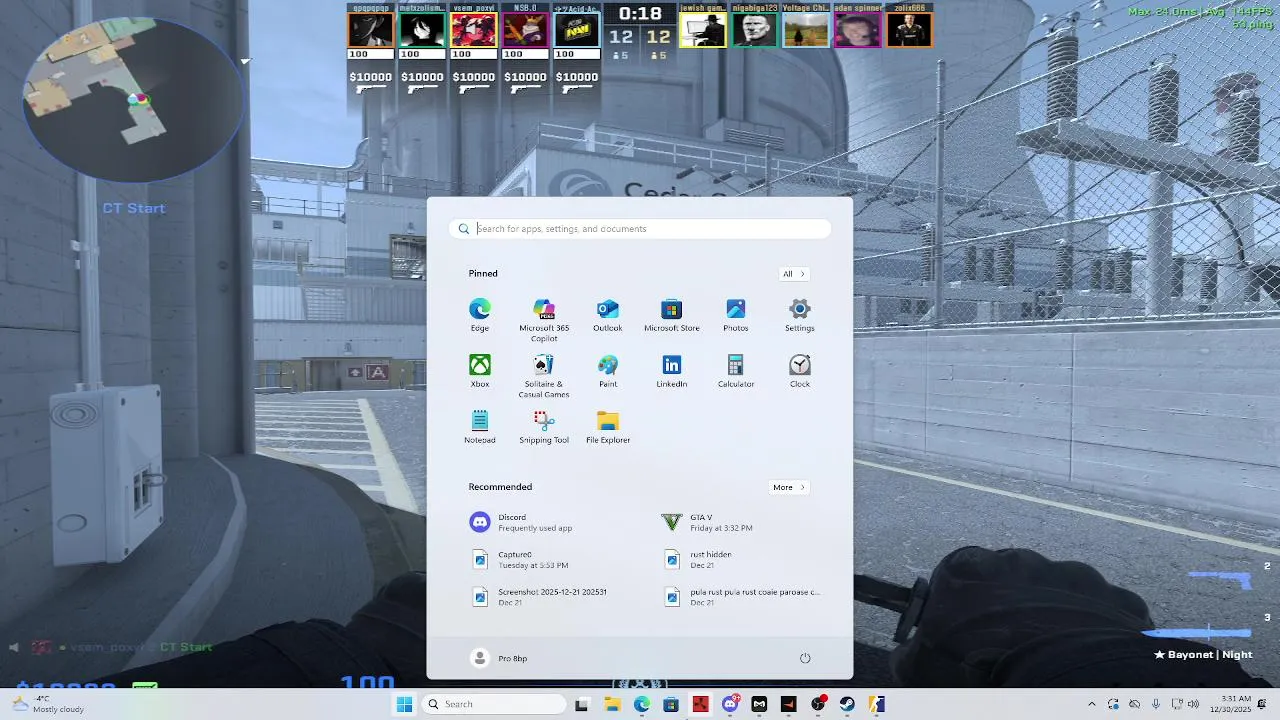Open Steam from the taskbar
This screenshot has width=1280, height=720.
coord(847,704)
